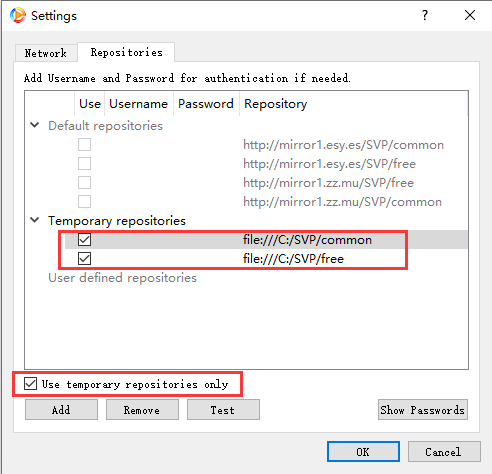The image size is (492, 474).
Task: Toggle Use temporary repositories only checkbox
Action: tap(30, 384)
